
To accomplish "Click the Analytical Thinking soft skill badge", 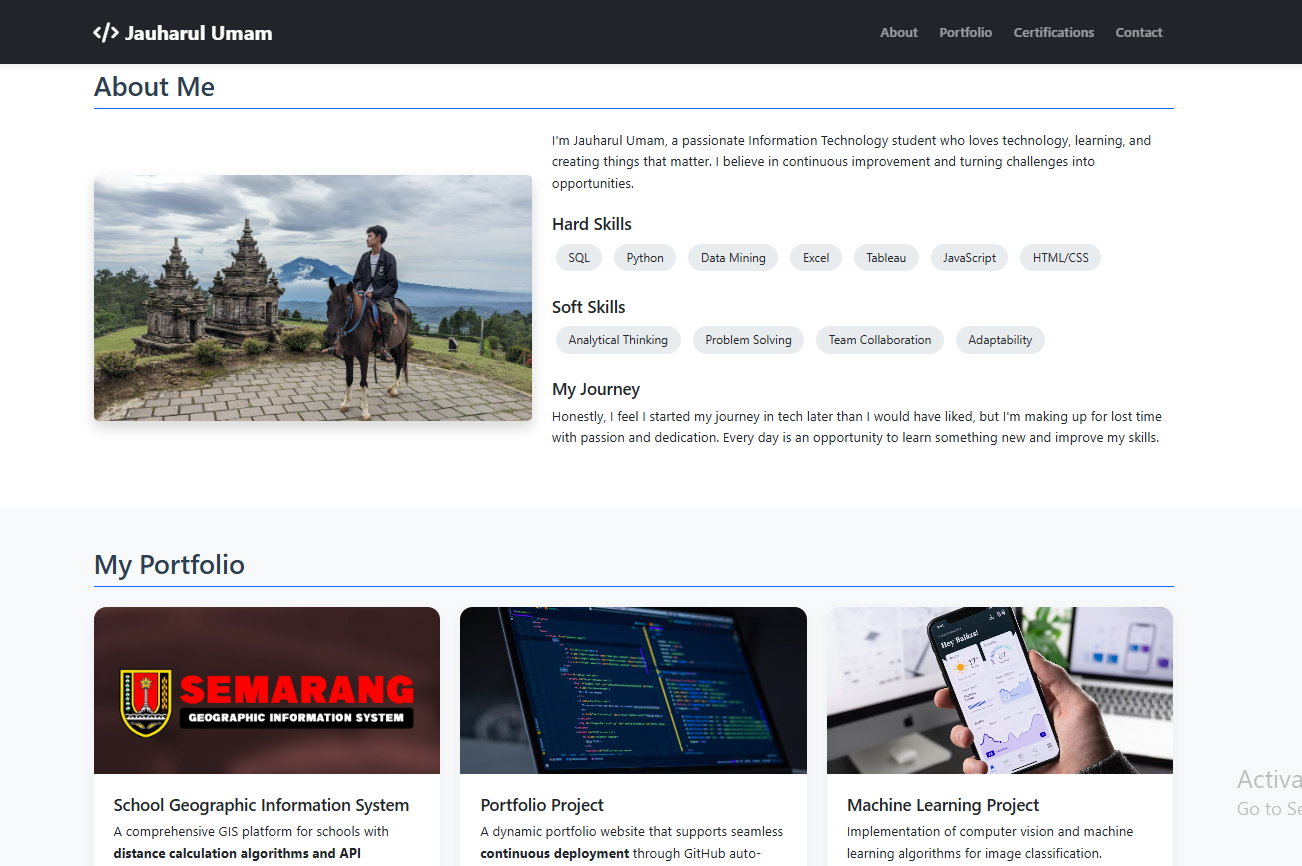I will pos(618,340).
